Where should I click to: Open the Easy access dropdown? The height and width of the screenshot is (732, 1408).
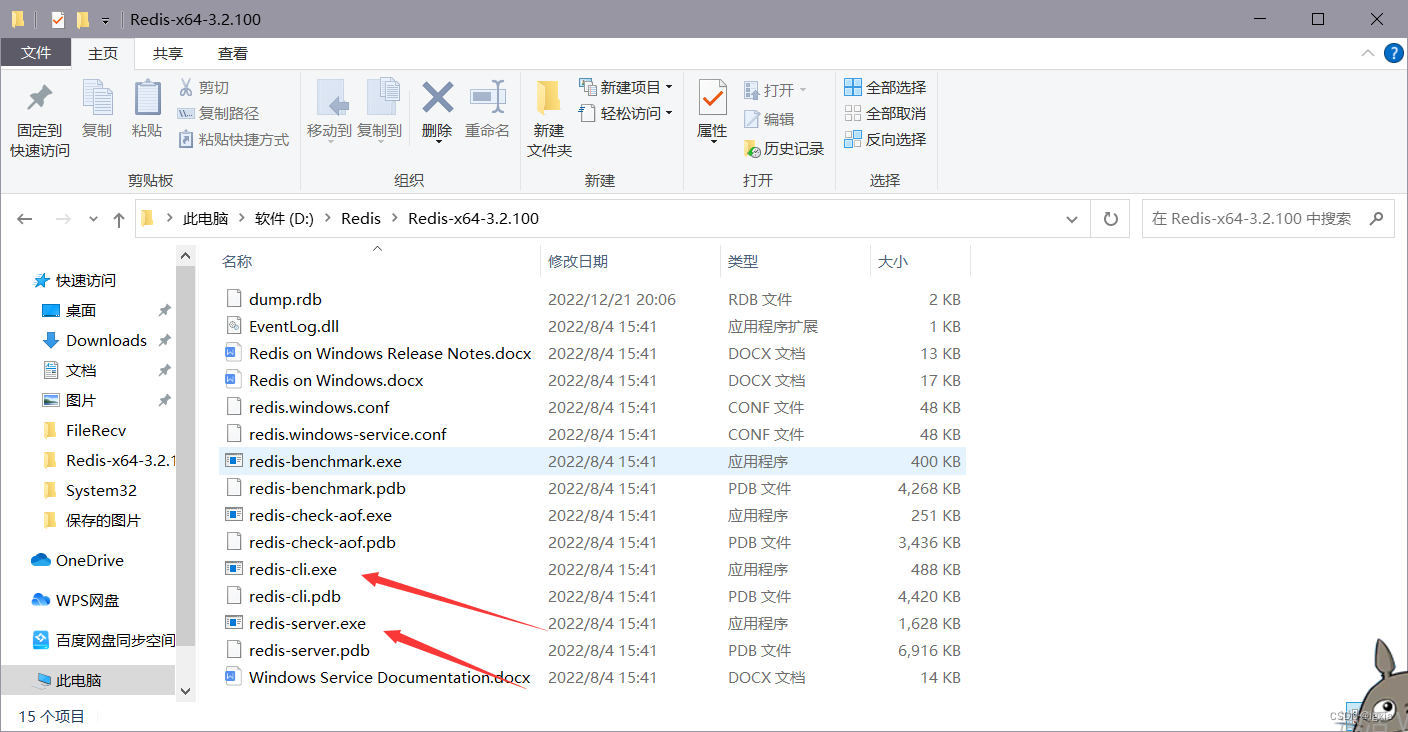click(626, 113)
